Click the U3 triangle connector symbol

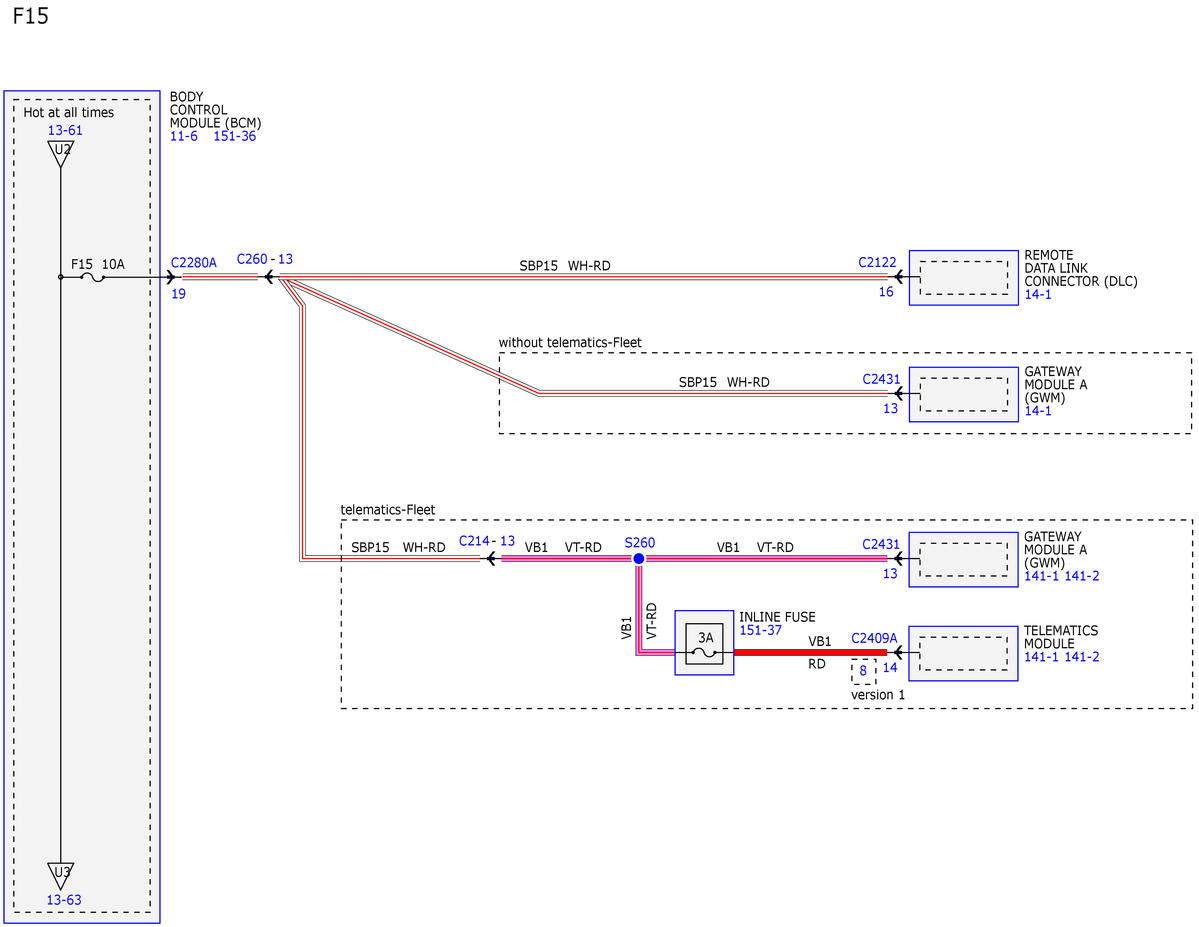click(x=60, y=875)
